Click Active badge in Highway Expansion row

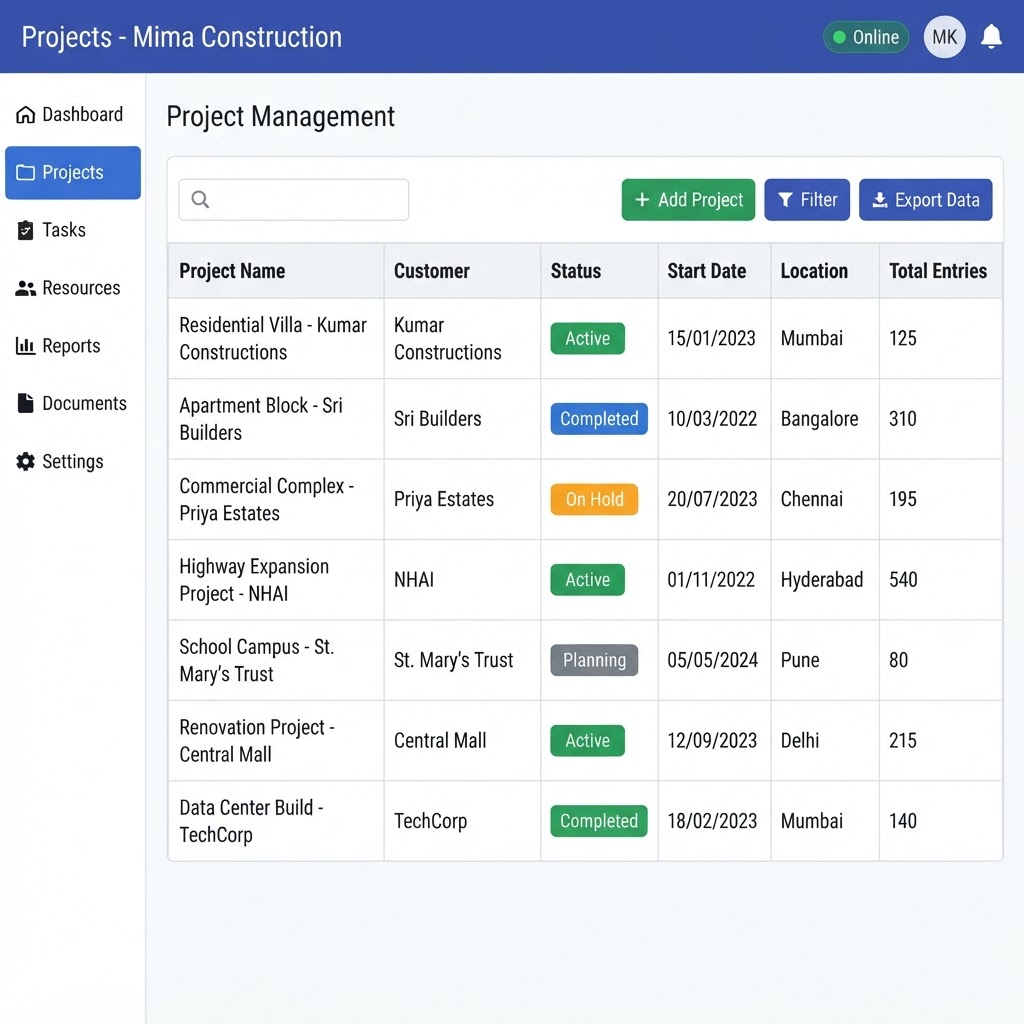pos(587,579)
